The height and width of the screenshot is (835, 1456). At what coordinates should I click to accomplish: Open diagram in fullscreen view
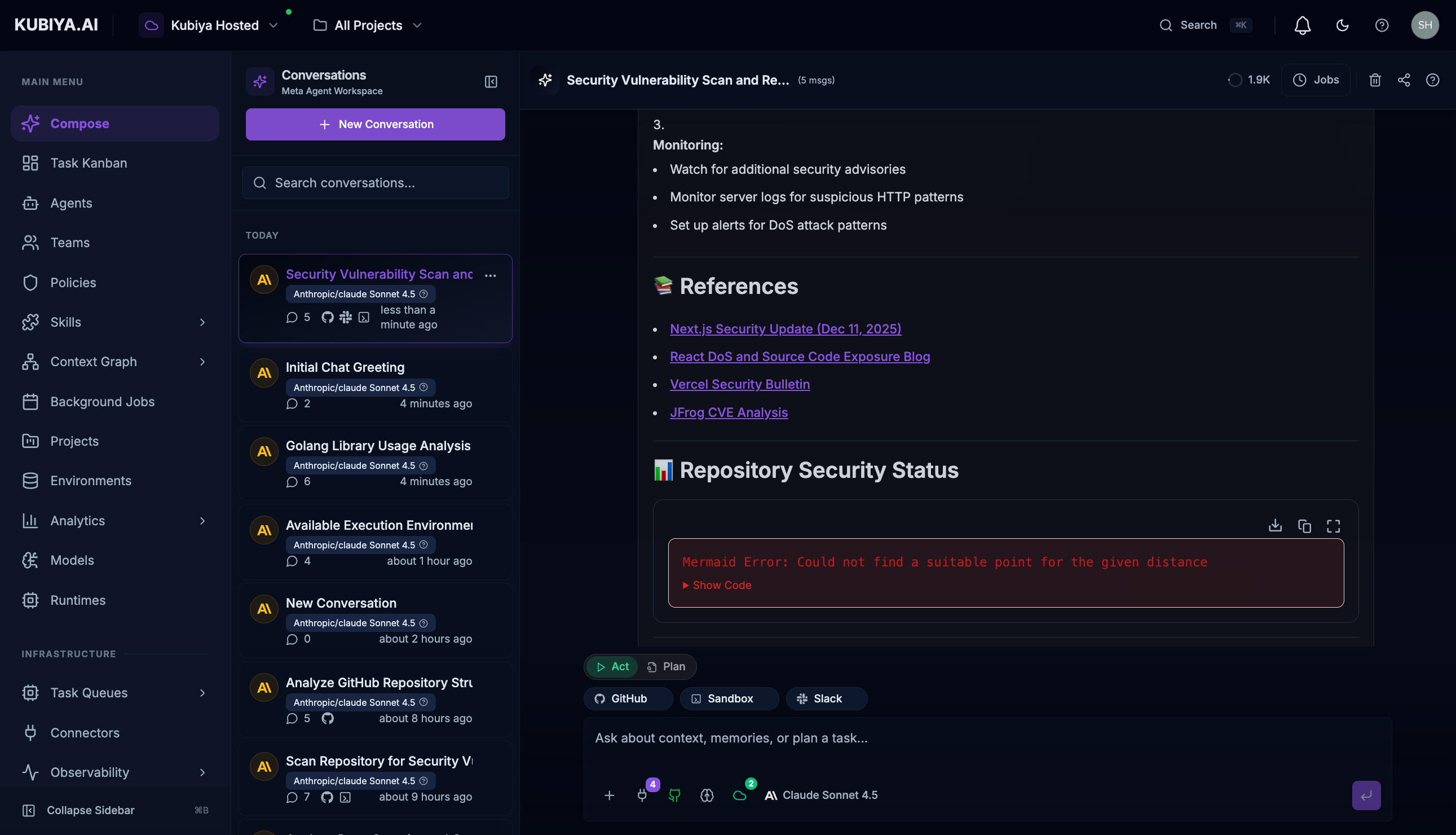coord(1334,526)
